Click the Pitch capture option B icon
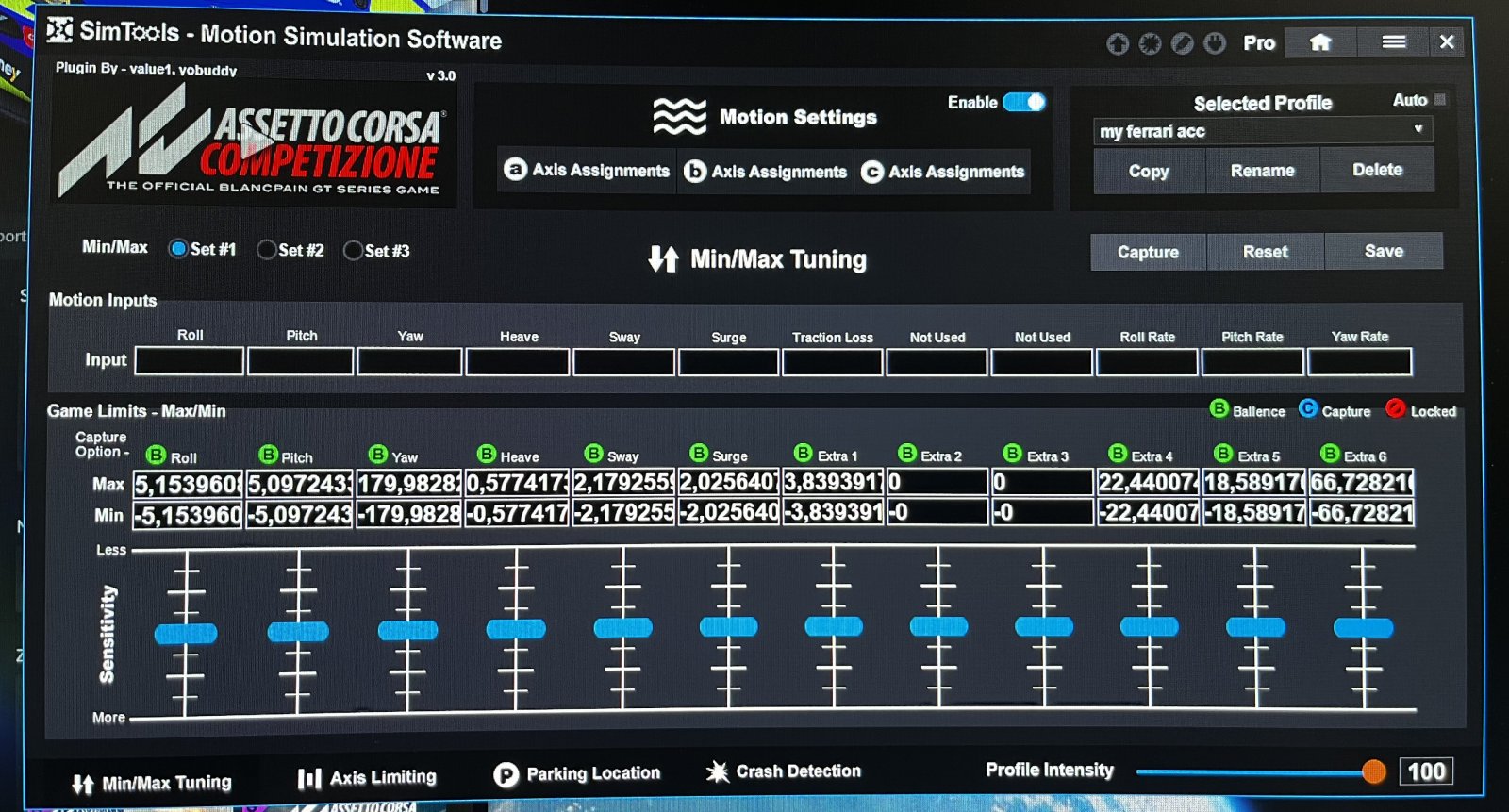Viewport: 1509px width, 812px height. point(268,455)
